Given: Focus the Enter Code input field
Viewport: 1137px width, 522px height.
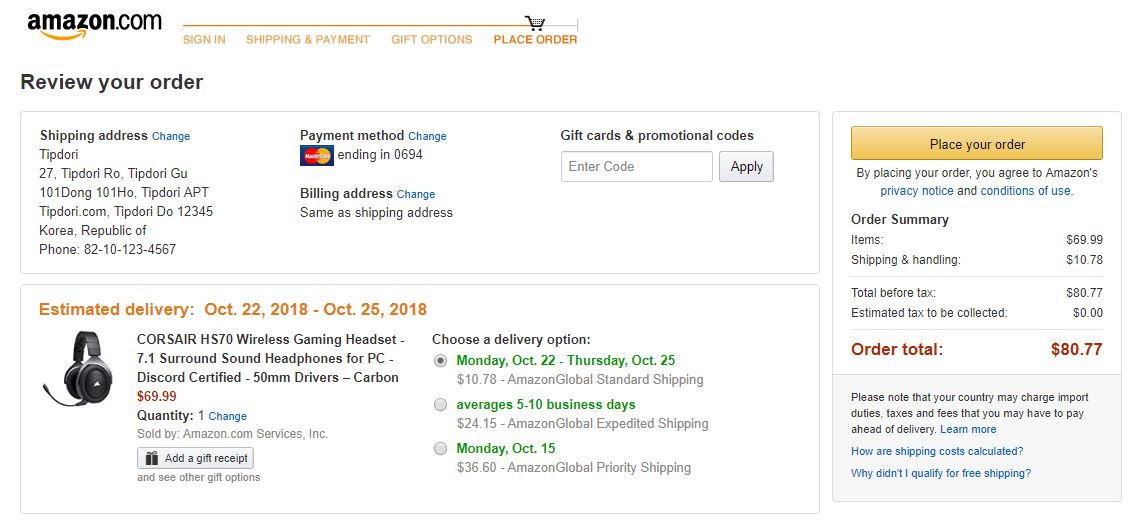Looking at the screenshot, I should point(637,167).
